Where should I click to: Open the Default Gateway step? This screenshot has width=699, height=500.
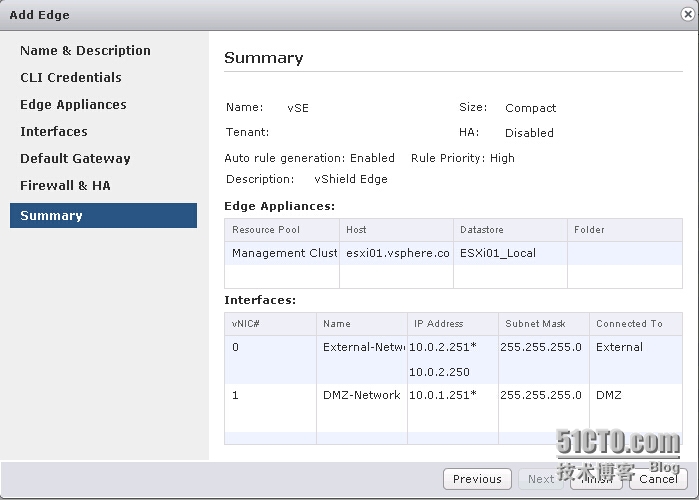click(75, 159)
